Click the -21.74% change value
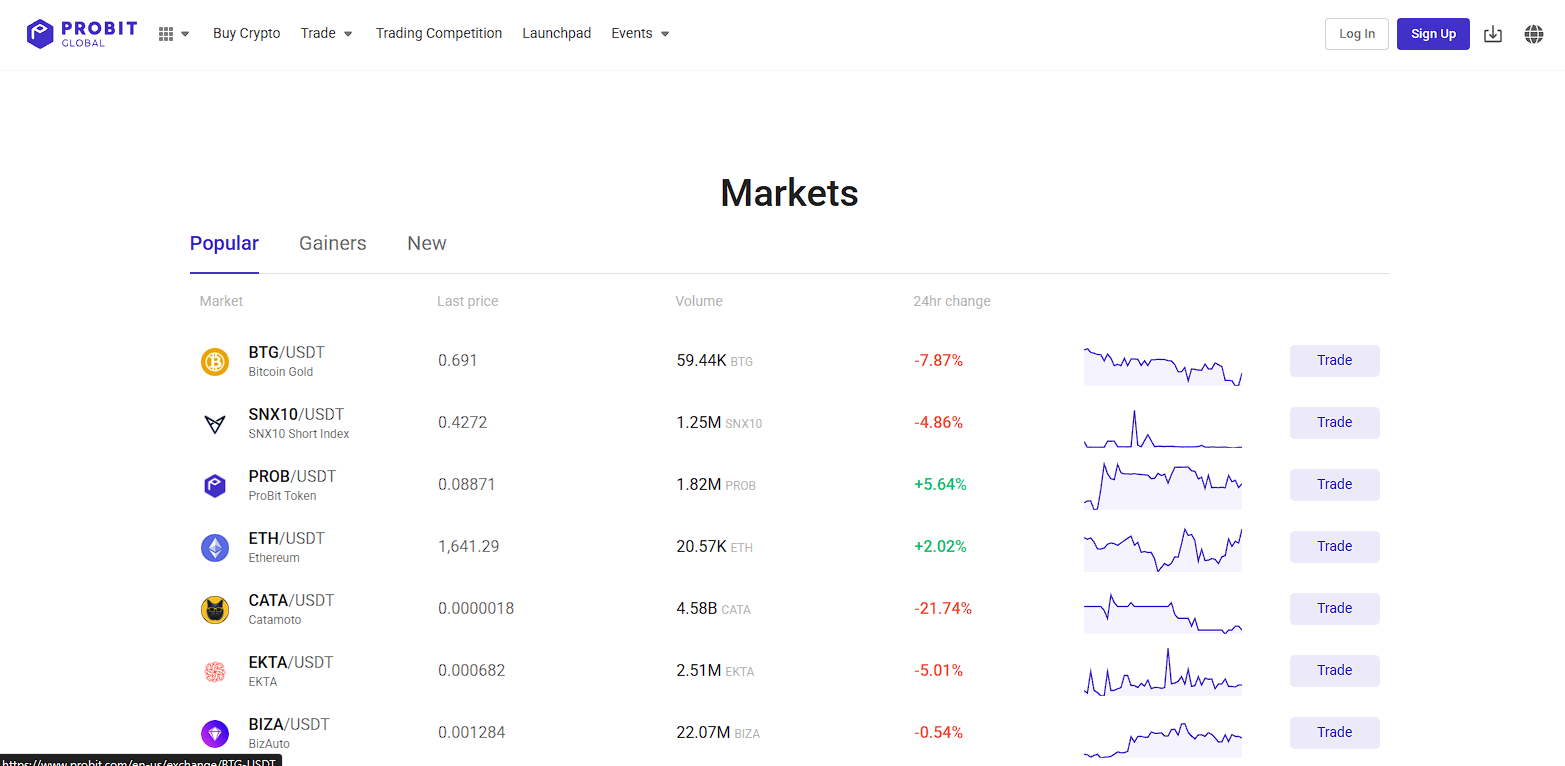The image size is (1565, 766). (x=943, y=608)
